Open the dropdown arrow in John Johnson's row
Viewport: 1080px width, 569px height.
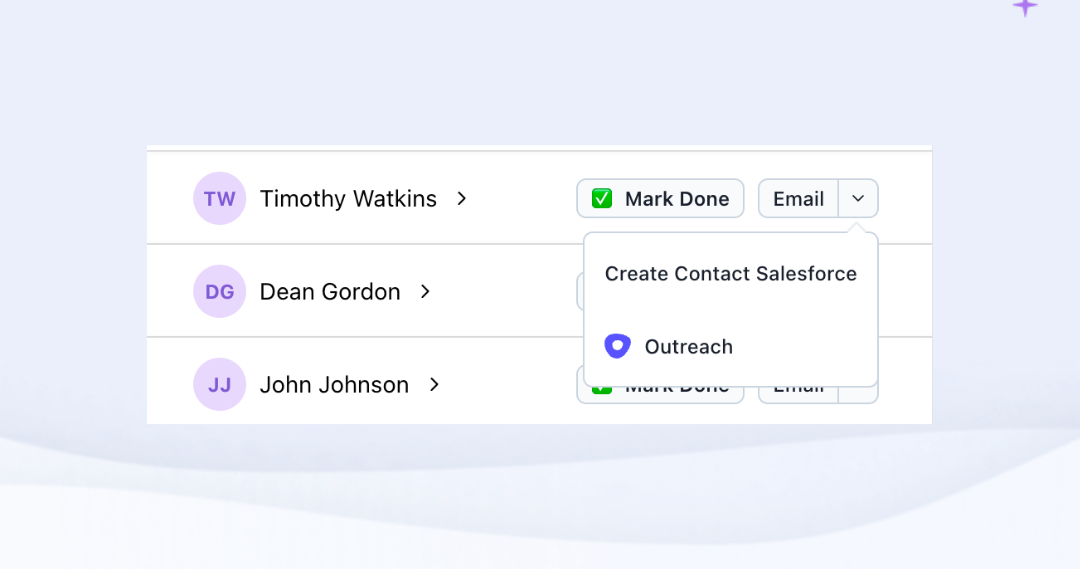tap(858, 393)
